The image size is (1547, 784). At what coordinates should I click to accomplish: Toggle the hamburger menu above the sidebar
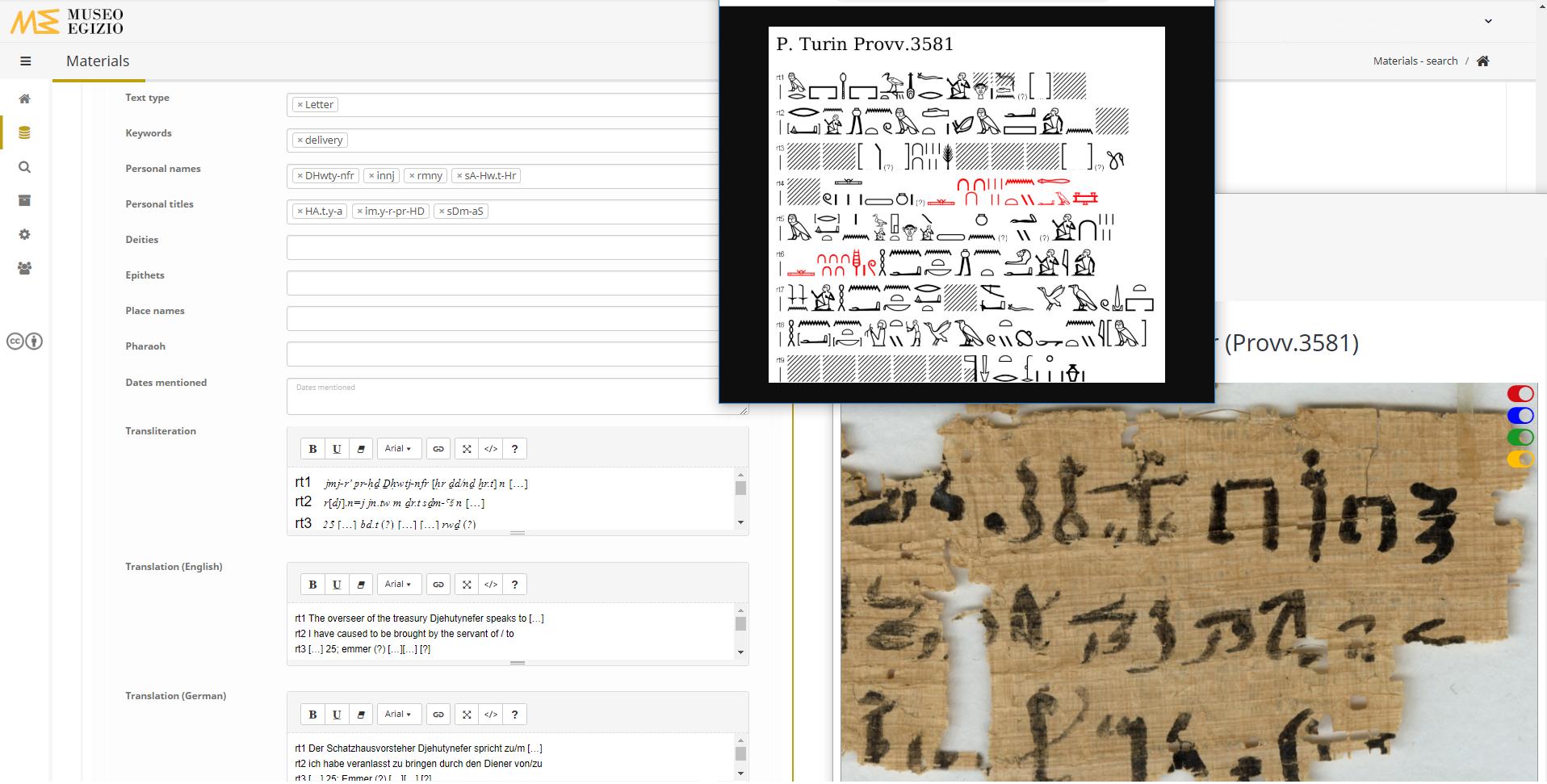coord(25,61)
